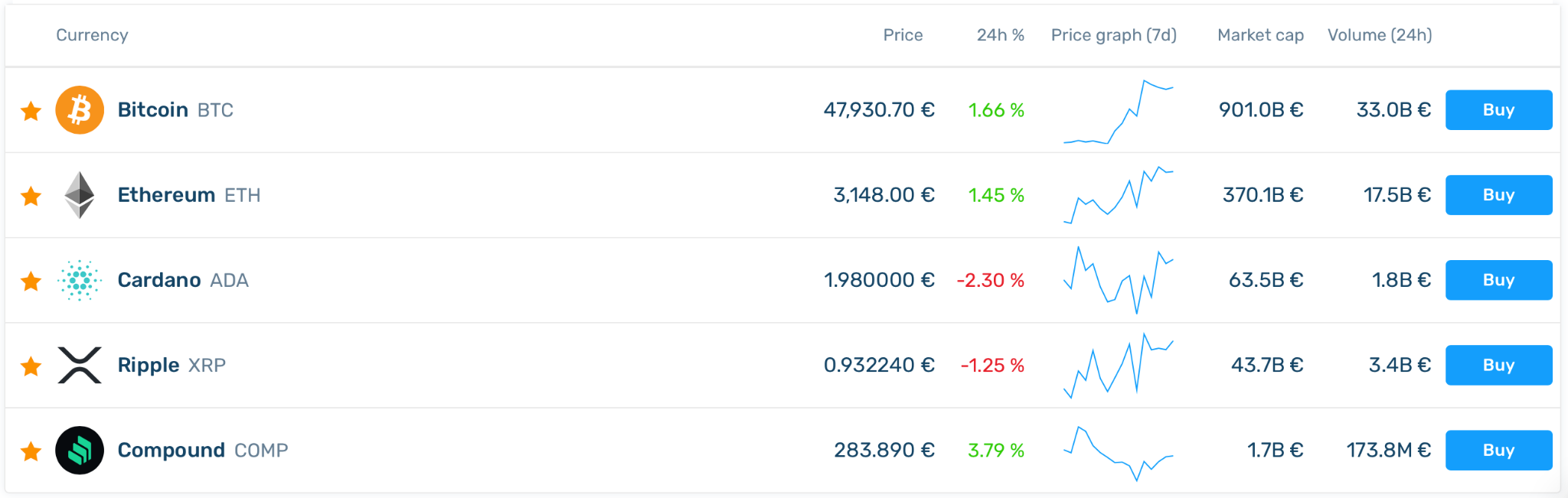This screenshot has height=498, width=1568.
Task: Open Compound's 7-day price graph
Action: tap(1119, 453)
